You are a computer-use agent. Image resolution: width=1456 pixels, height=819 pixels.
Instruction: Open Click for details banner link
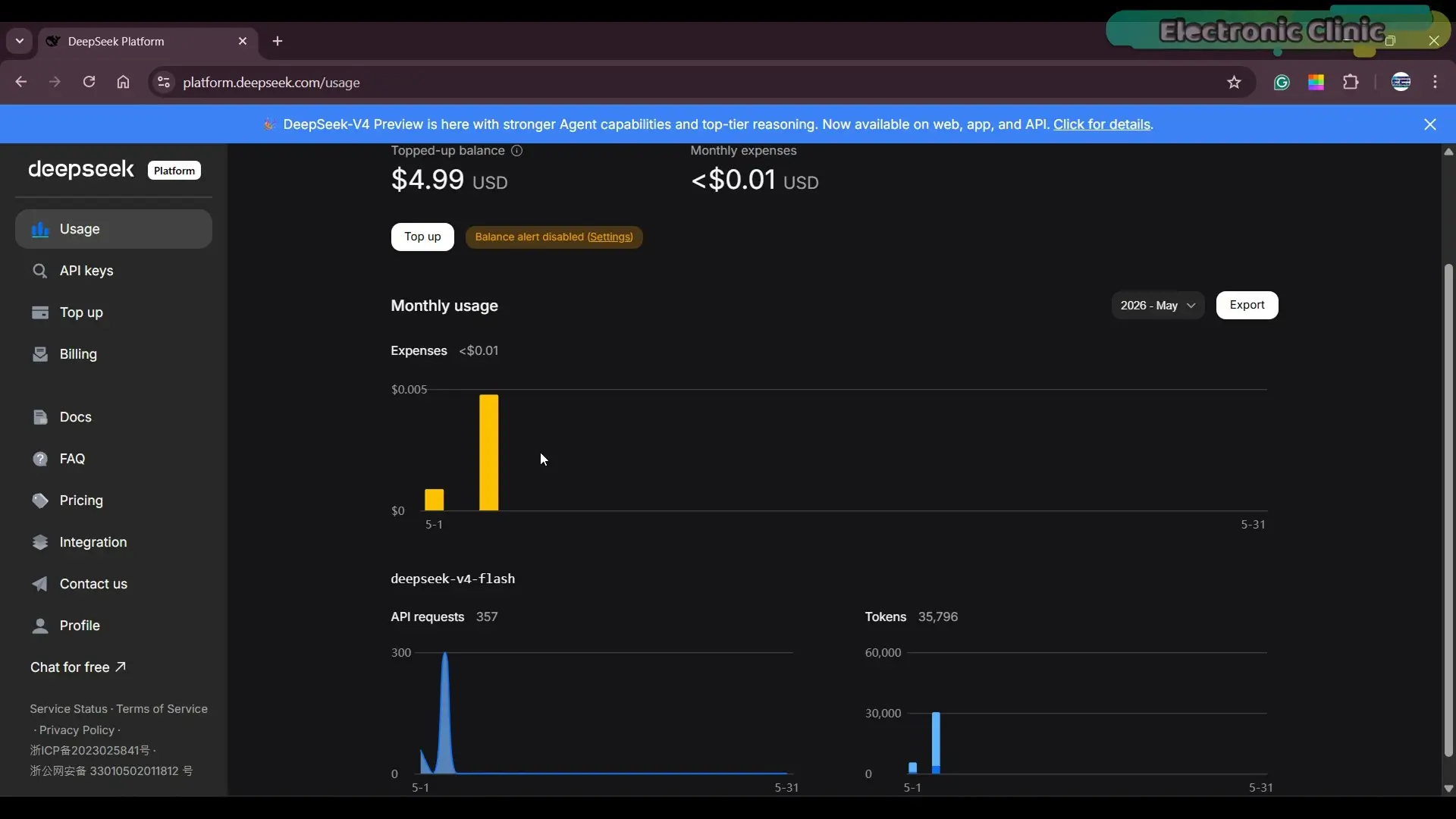[x=1102, y=124]
